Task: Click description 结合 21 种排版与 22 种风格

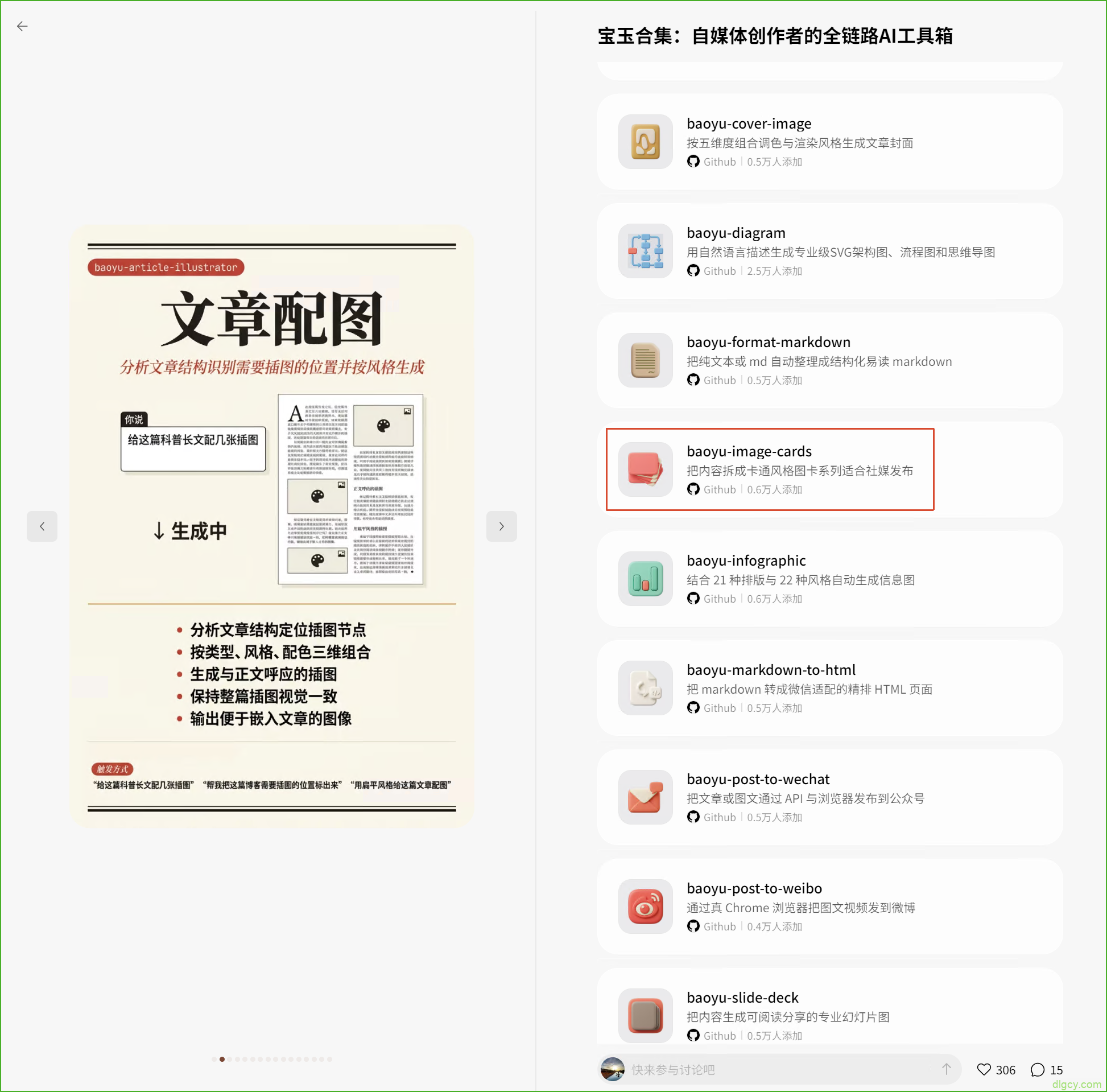Action: tap(800, 580)
